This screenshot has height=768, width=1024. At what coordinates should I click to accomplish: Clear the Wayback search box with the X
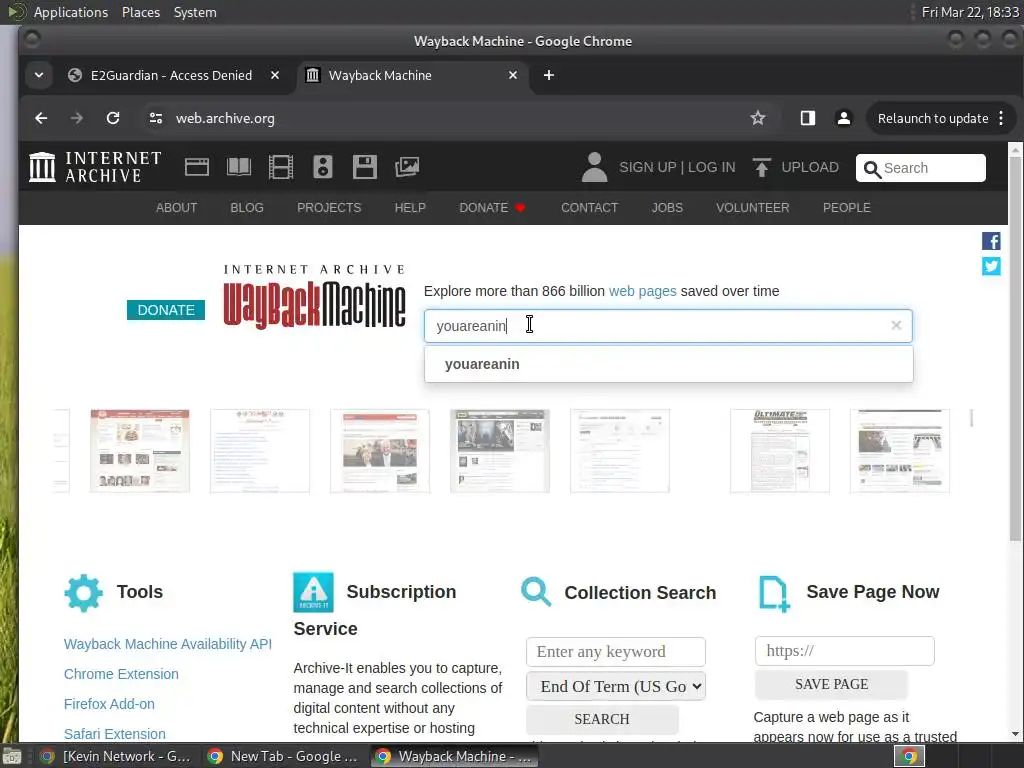[x=896, y=325]
